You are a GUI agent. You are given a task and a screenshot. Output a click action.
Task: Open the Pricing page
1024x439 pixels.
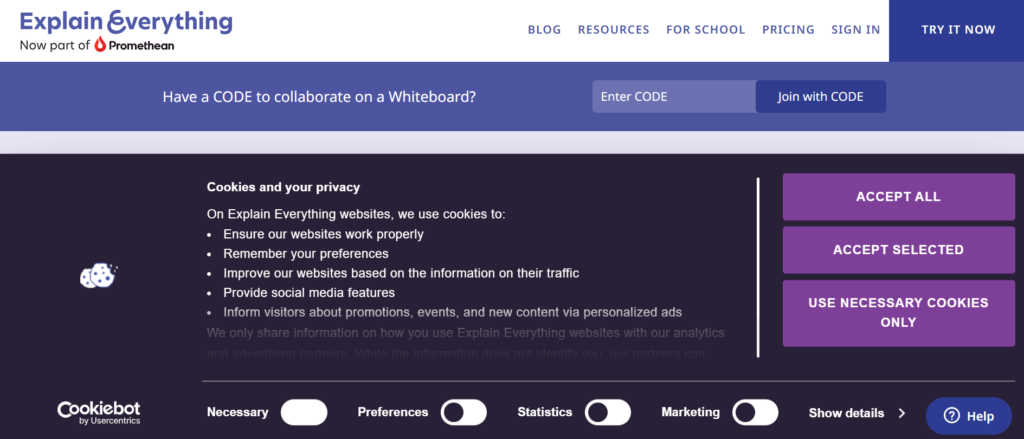[788, 30]
